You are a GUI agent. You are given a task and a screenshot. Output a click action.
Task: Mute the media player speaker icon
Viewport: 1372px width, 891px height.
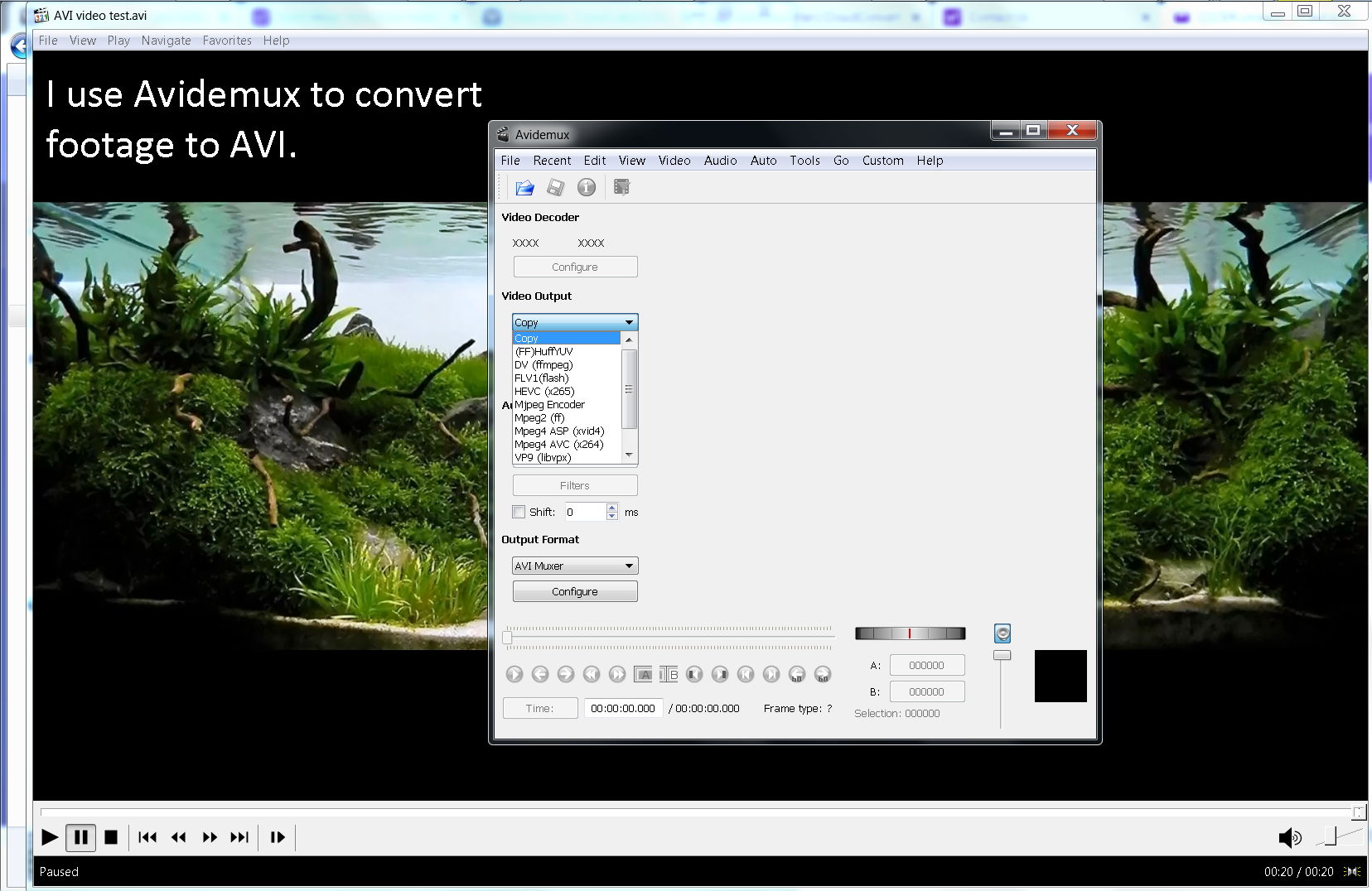click(1290, 838)
